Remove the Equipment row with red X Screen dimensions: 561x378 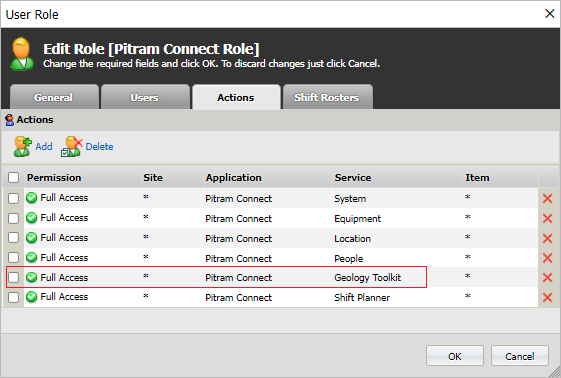(547, 219)
